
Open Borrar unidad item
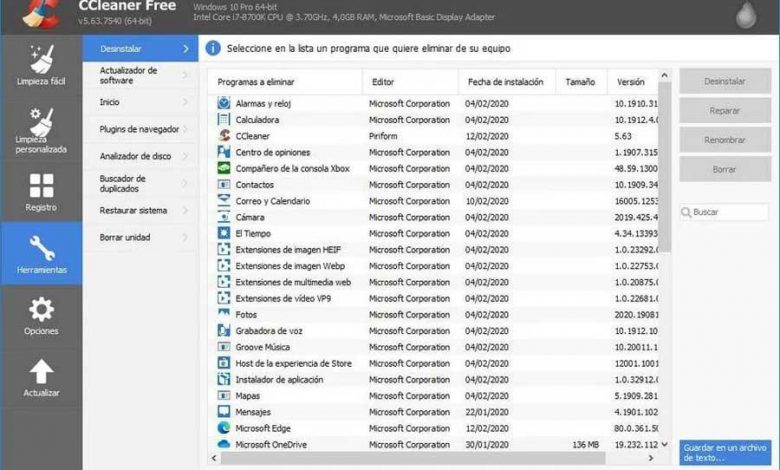(x=140, y=237)
